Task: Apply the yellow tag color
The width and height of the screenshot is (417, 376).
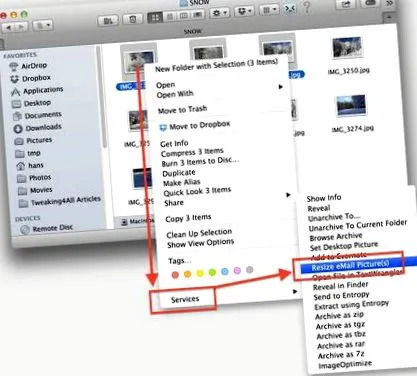Action: pos(200,273)
